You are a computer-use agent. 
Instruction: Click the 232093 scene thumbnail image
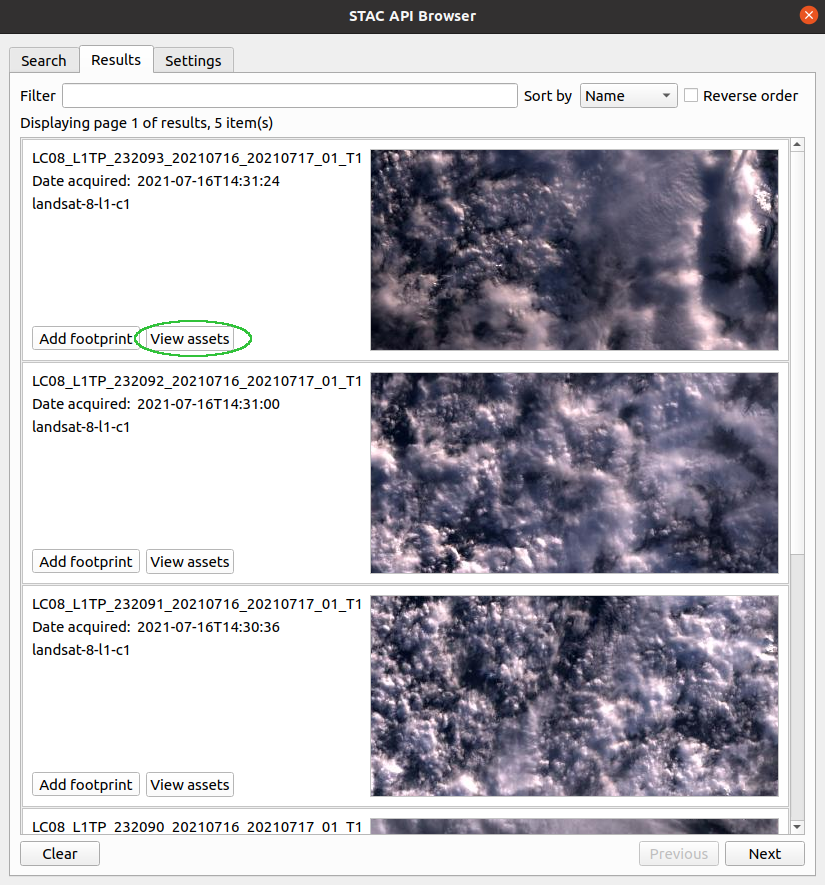click(574, 250)
